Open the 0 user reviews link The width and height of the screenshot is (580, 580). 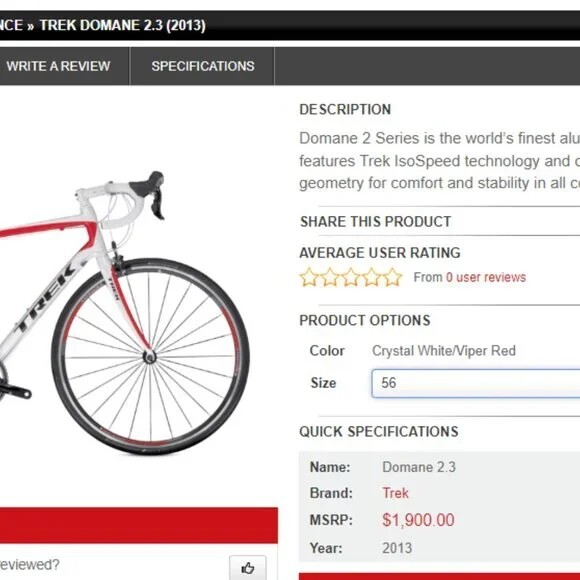486,277
